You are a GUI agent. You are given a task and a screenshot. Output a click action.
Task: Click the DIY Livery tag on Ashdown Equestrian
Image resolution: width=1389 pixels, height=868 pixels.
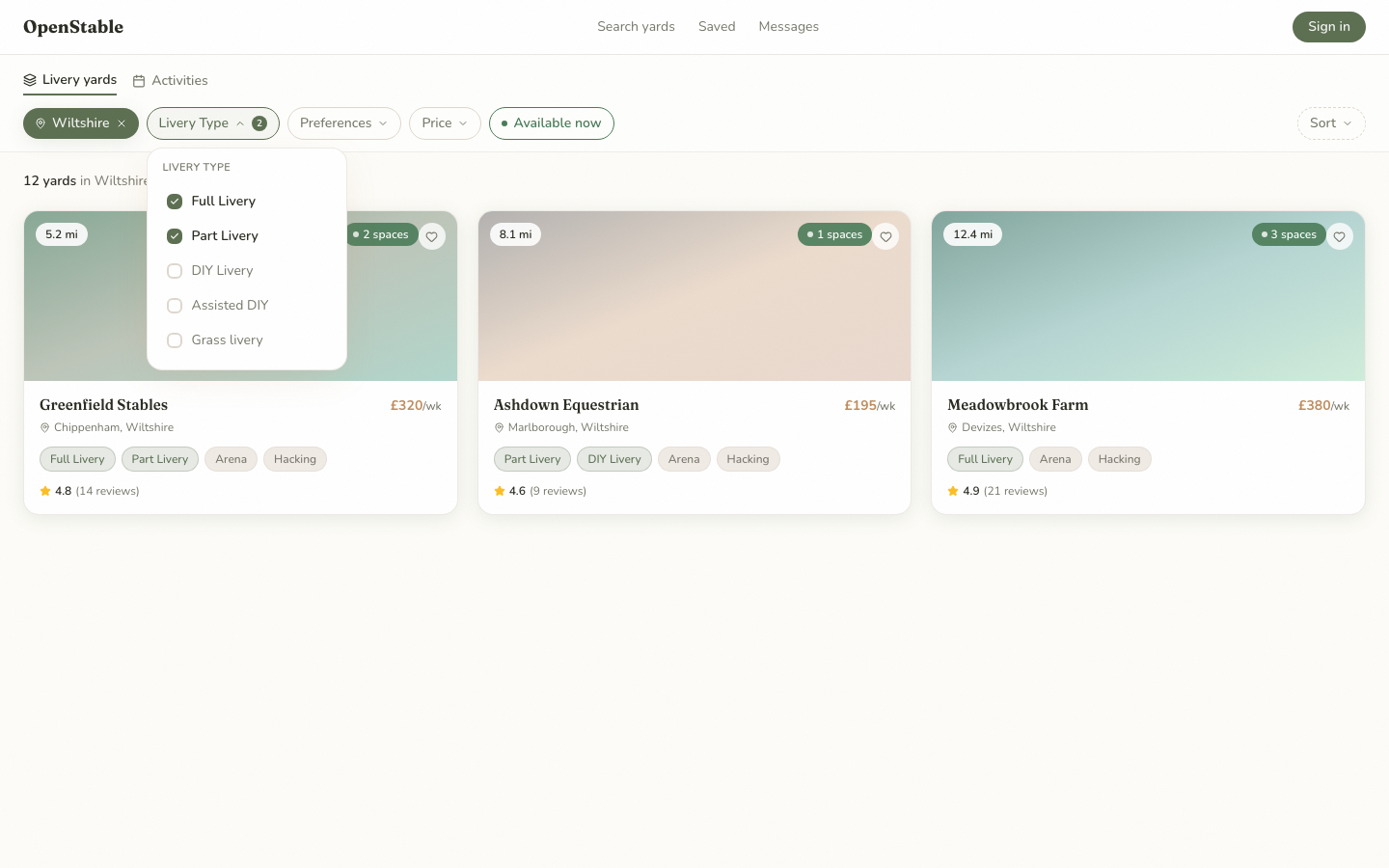[x=614, y=459]
